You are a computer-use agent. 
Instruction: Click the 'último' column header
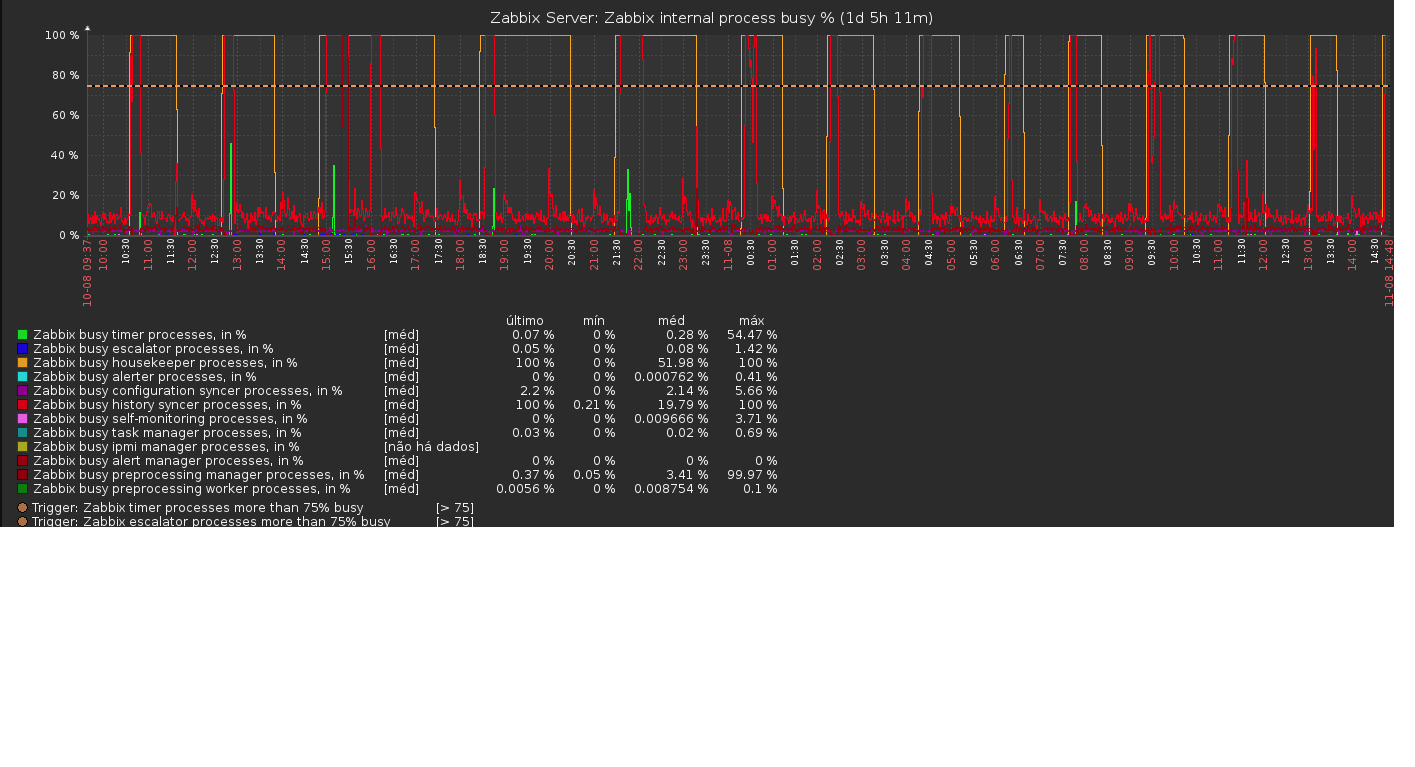point(525,321)
